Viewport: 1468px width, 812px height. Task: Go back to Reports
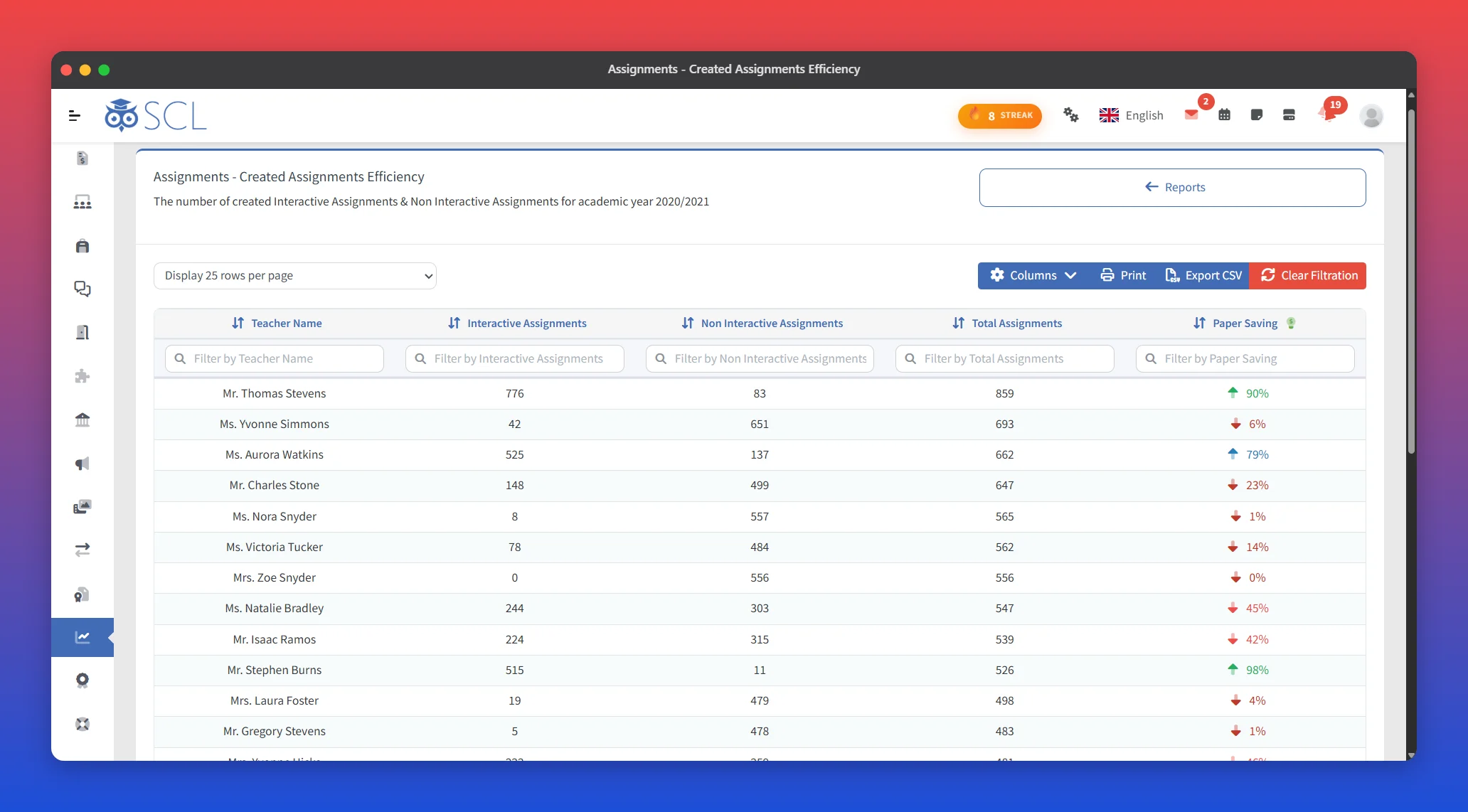point(1172,188)
